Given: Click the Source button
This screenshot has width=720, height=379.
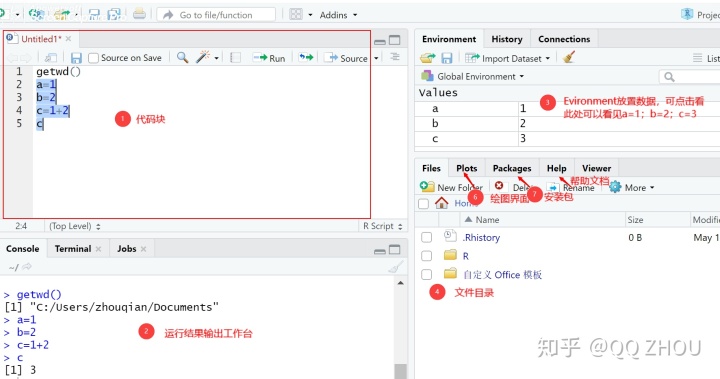Looking at the screenshot, I should (x=346, y=58).
